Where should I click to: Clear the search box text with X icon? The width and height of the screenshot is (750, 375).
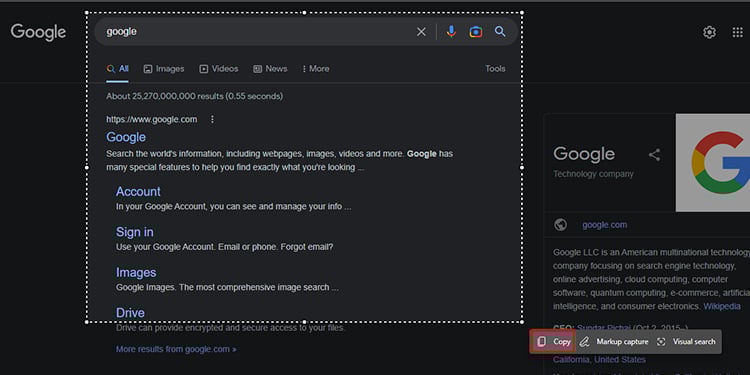click(x=421, y=32)
